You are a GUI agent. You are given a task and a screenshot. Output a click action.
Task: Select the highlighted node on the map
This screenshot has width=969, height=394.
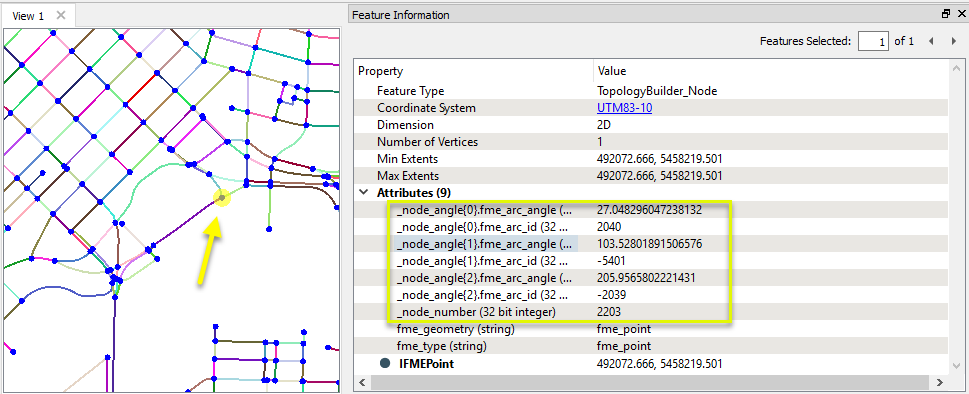point(222,198)
